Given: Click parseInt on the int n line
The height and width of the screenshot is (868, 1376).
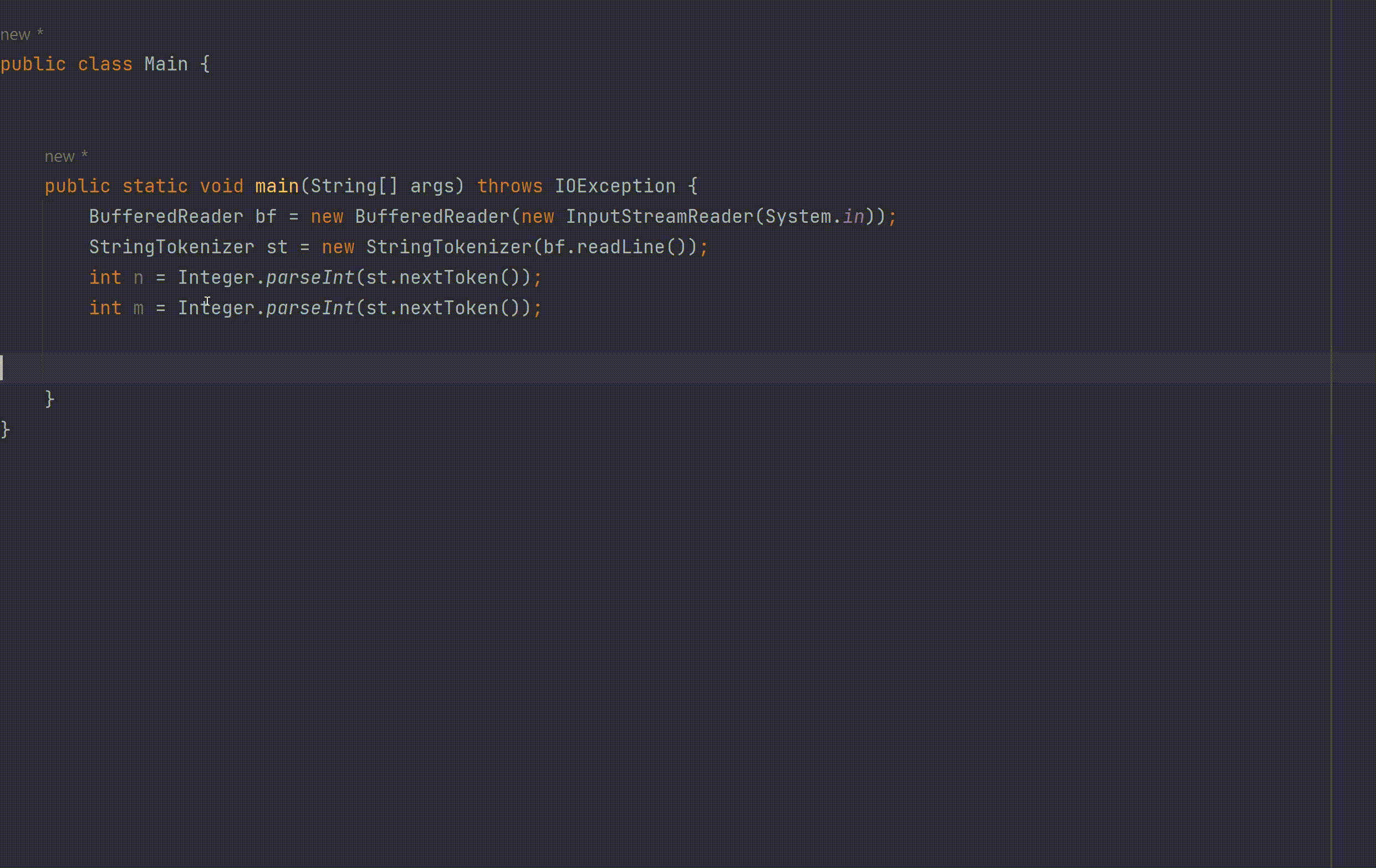Looking at the screenshot, I should click(x=310, y=278).
